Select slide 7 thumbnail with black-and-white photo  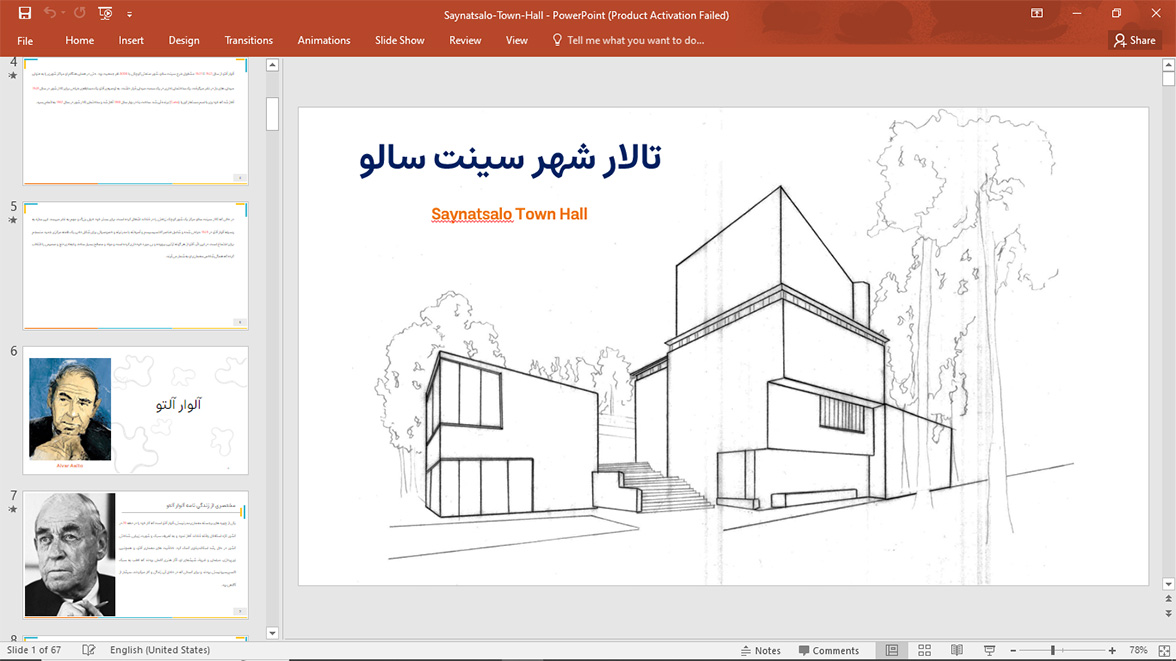coord(135,554)
